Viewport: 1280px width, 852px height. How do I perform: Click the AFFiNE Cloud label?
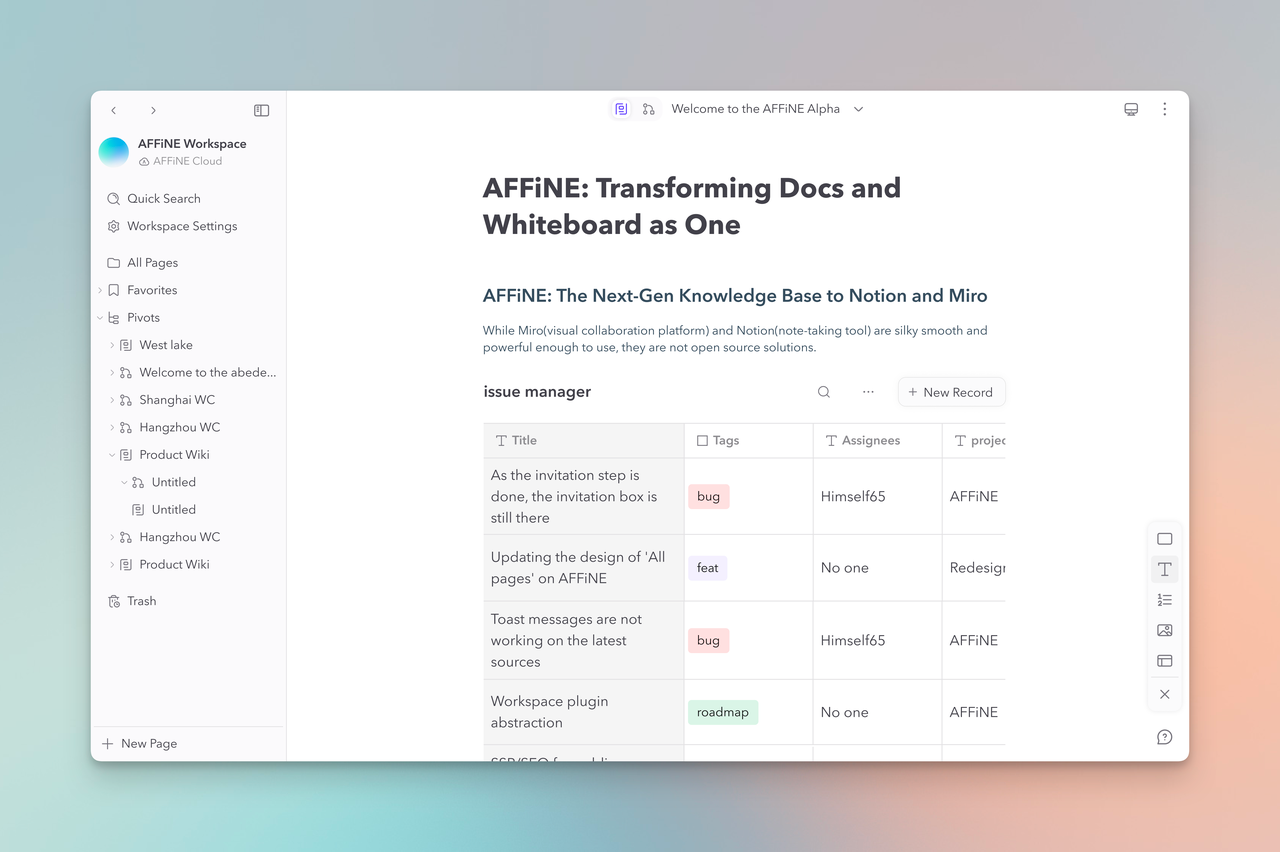tap(187, 161)
